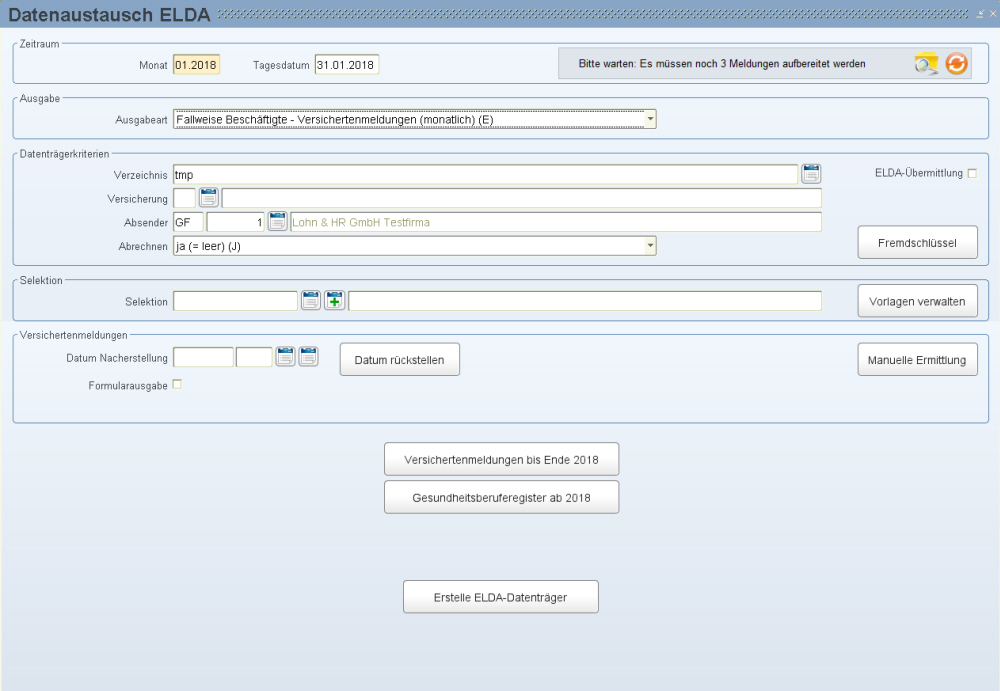1000x691 pixels.
Task: Close the Datenaustausch ELDA window
Action: [992, 13]
